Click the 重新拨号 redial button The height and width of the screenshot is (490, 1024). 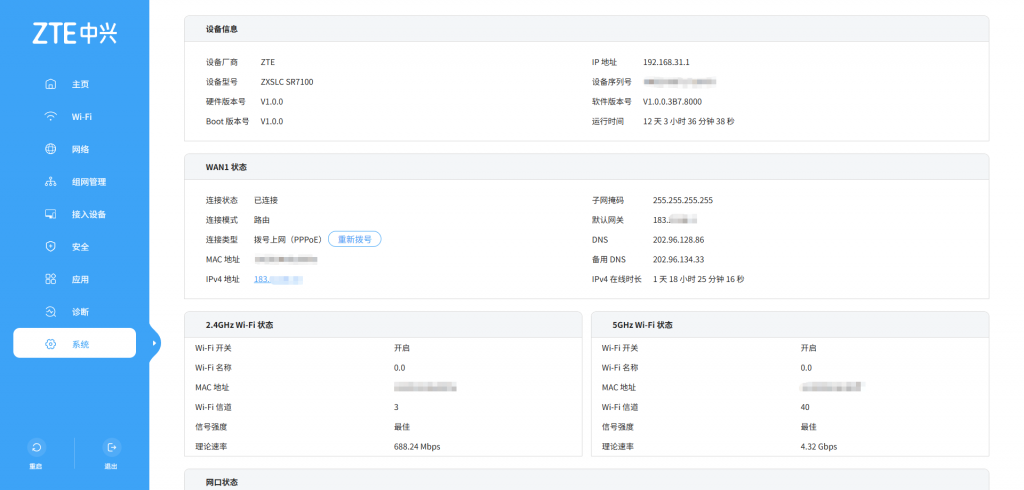pos(354,239)
